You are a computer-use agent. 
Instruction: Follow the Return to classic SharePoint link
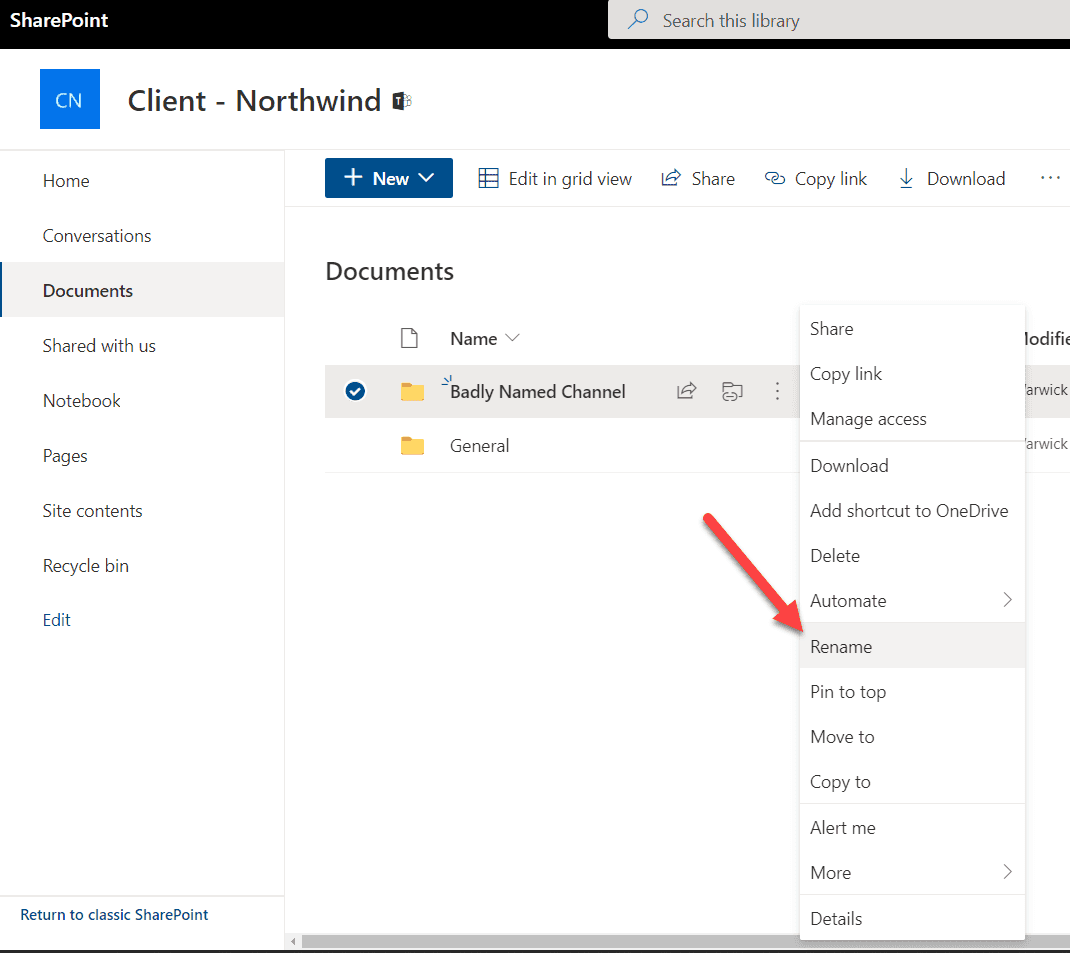[x=114, y=914]
